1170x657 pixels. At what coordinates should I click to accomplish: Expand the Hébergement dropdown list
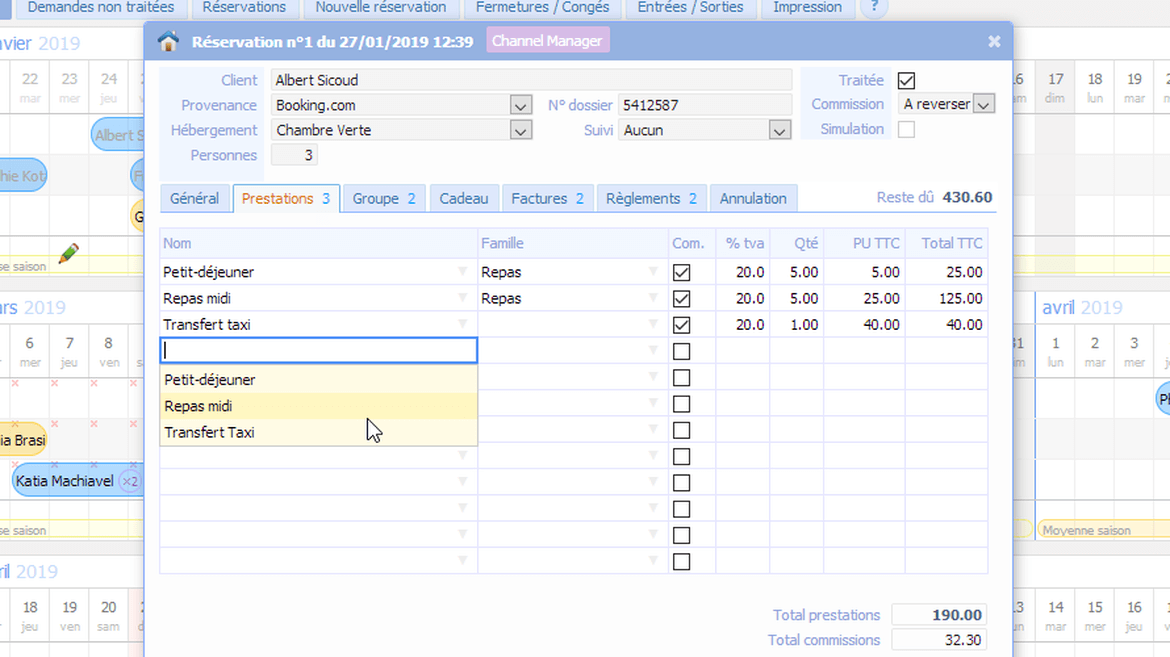click(x=520, y=130)
